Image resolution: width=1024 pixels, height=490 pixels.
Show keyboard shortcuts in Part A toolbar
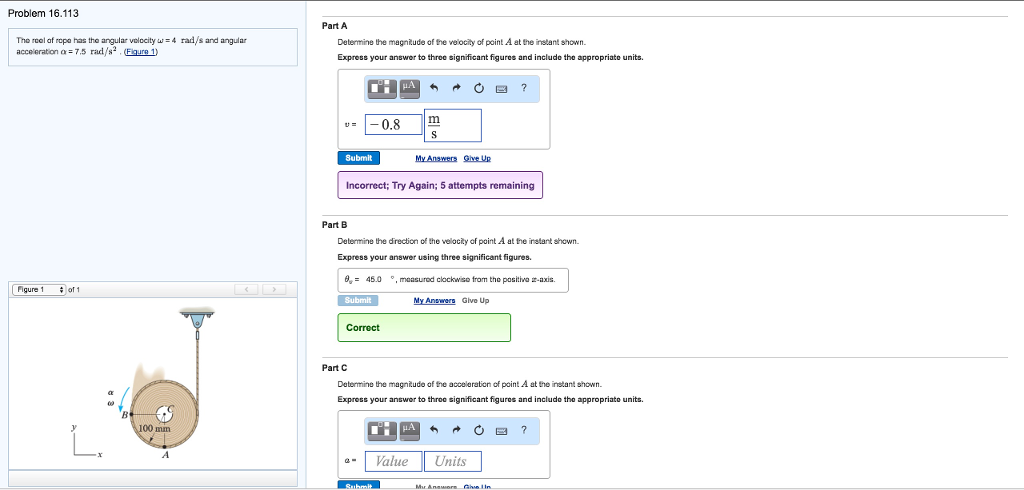(501, 89)
